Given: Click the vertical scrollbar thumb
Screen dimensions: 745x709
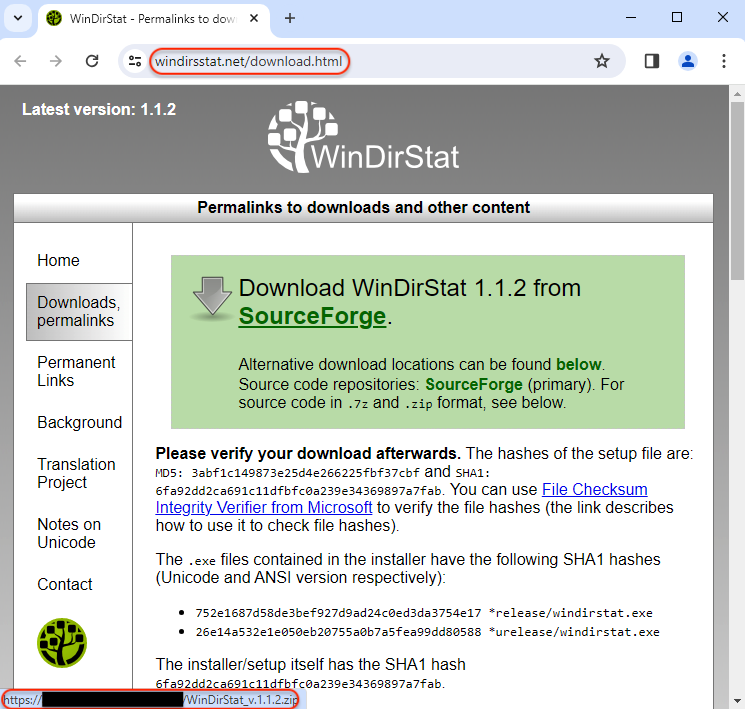Looking at the screenshot, I should tap(737, 191).
